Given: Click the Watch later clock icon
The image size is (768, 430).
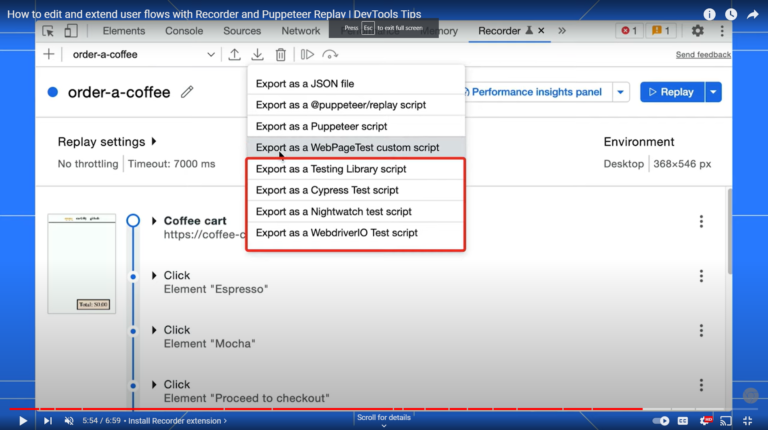Looking at the screenshot, I should [x=731, y=14].
